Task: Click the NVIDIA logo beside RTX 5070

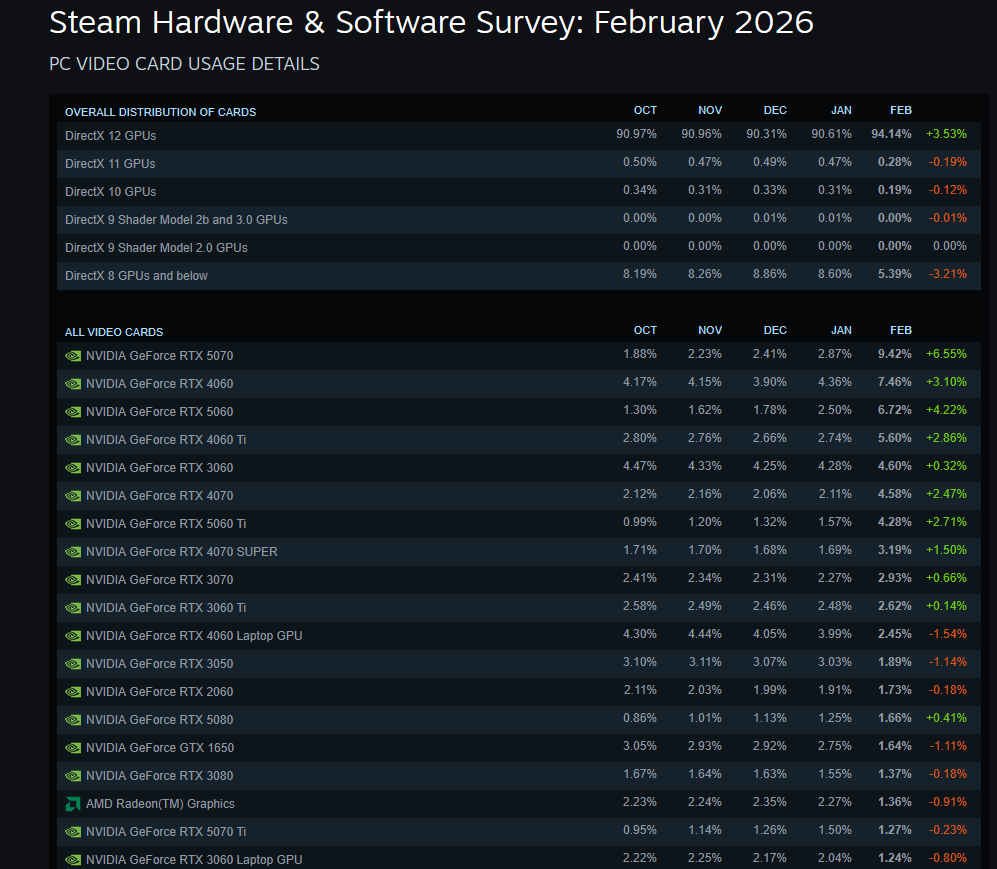Action: tap(73, 356)
